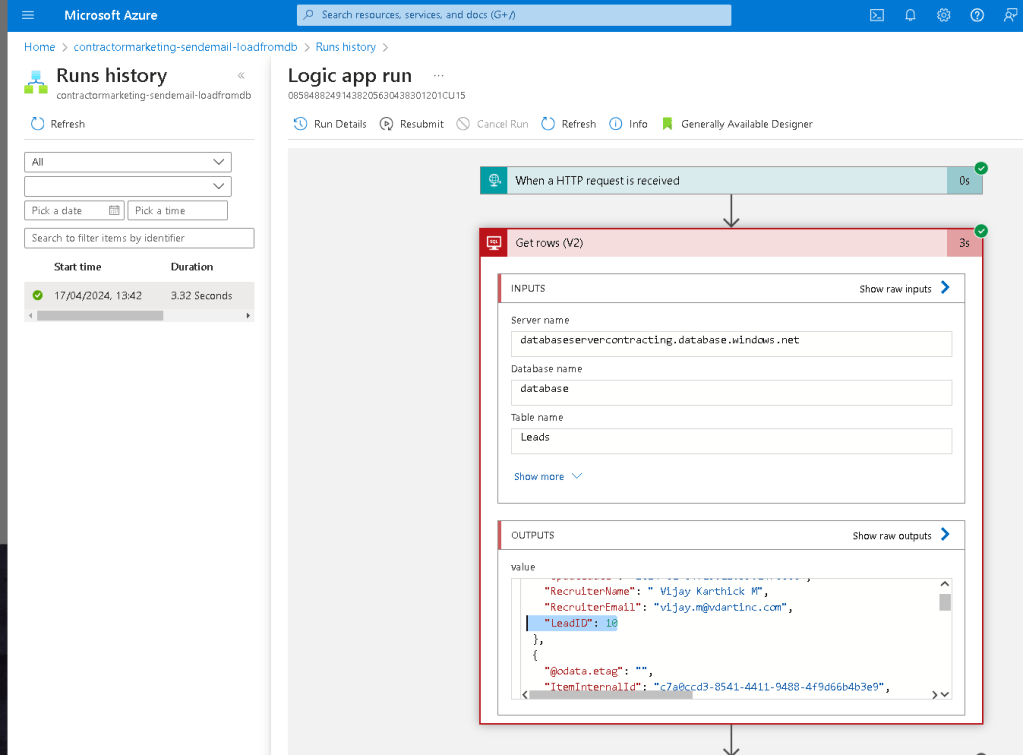Screen dimensions: 1023x755
Task: Click the Start time column header
Action: pyautogui.click(x=78, y=267)
